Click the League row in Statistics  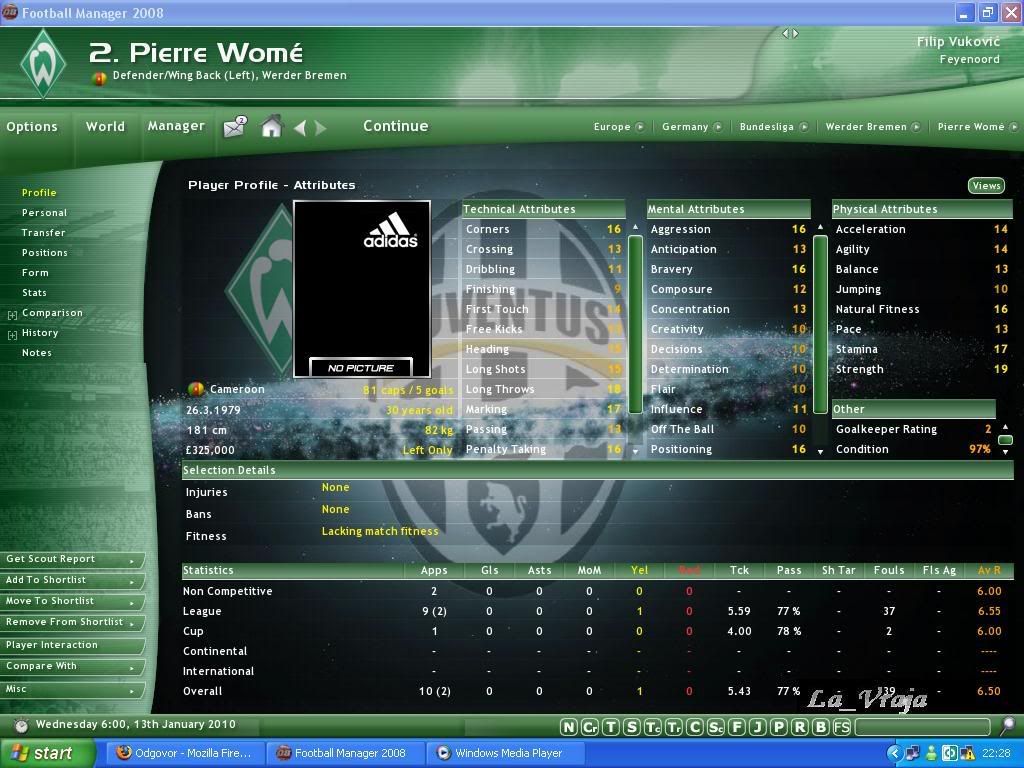click(x=597, y=611)
